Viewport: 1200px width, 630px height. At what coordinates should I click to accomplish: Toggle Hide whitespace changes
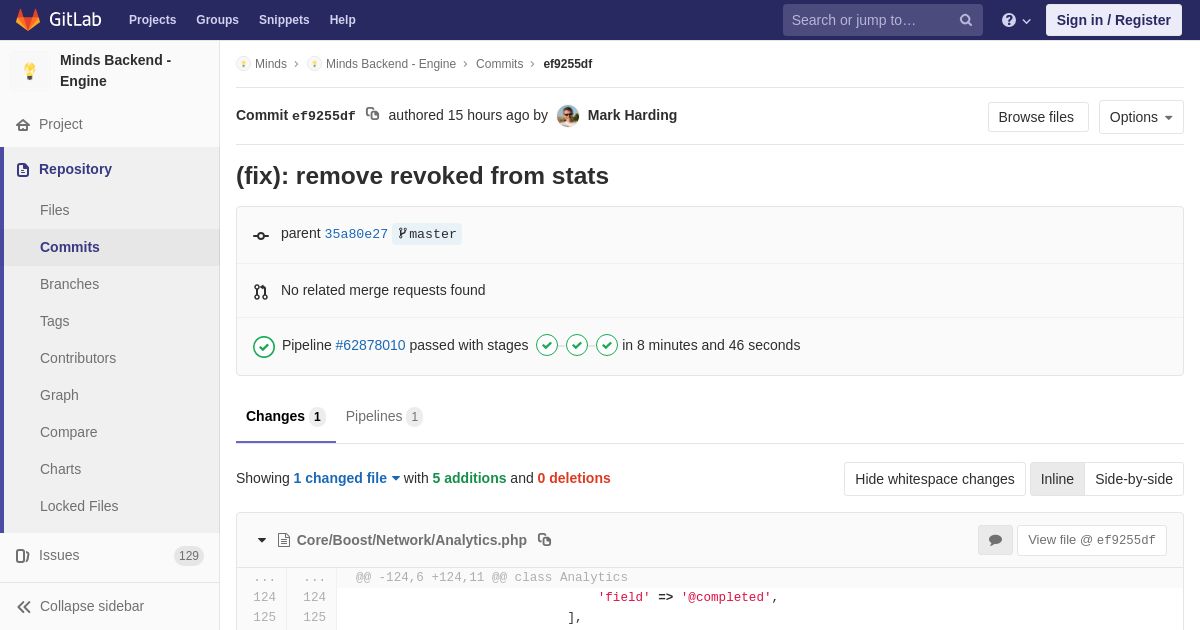tap(935, 479)
